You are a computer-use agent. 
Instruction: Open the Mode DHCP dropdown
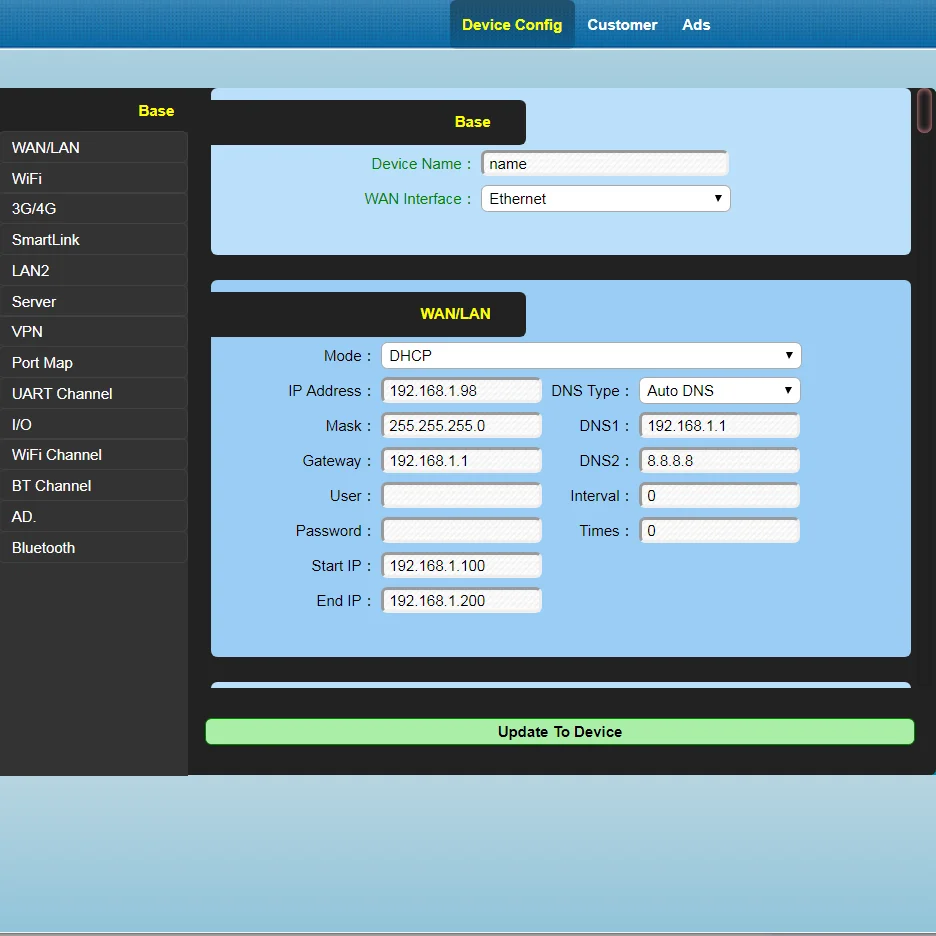click(x=591, y=356)
